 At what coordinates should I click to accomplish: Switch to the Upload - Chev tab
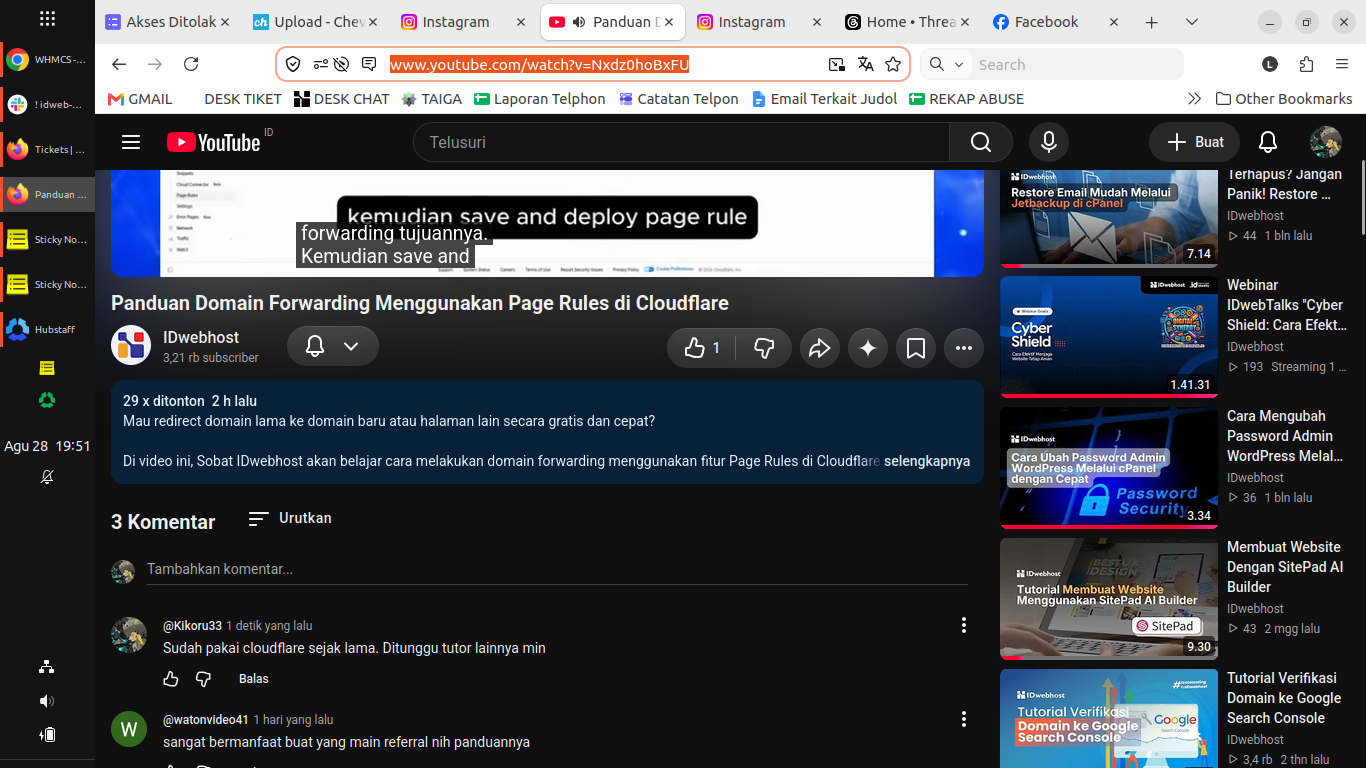[315, 22]
